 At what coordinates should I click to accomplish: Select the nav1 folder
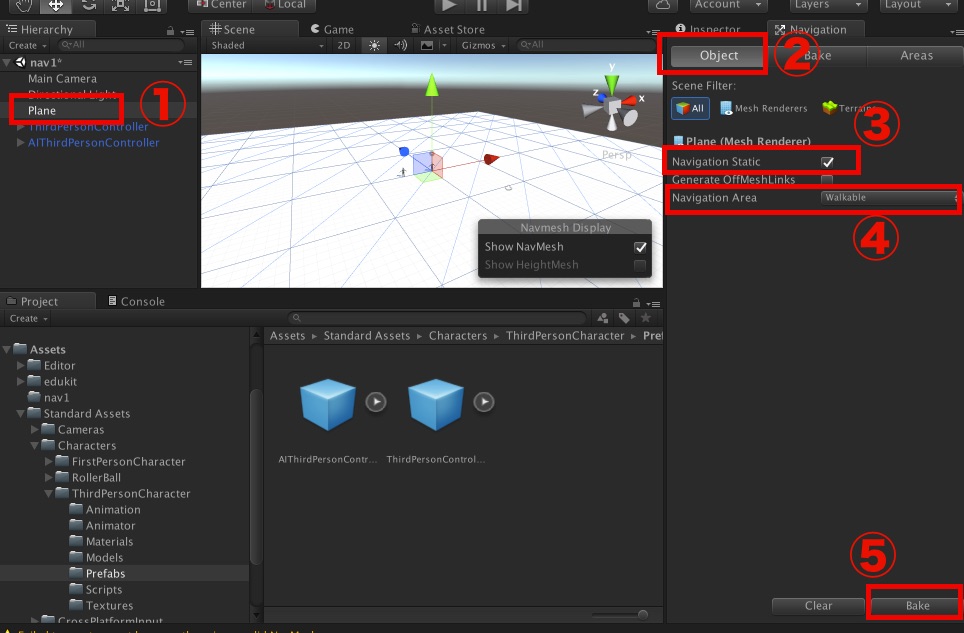click(x=56, y=397)
